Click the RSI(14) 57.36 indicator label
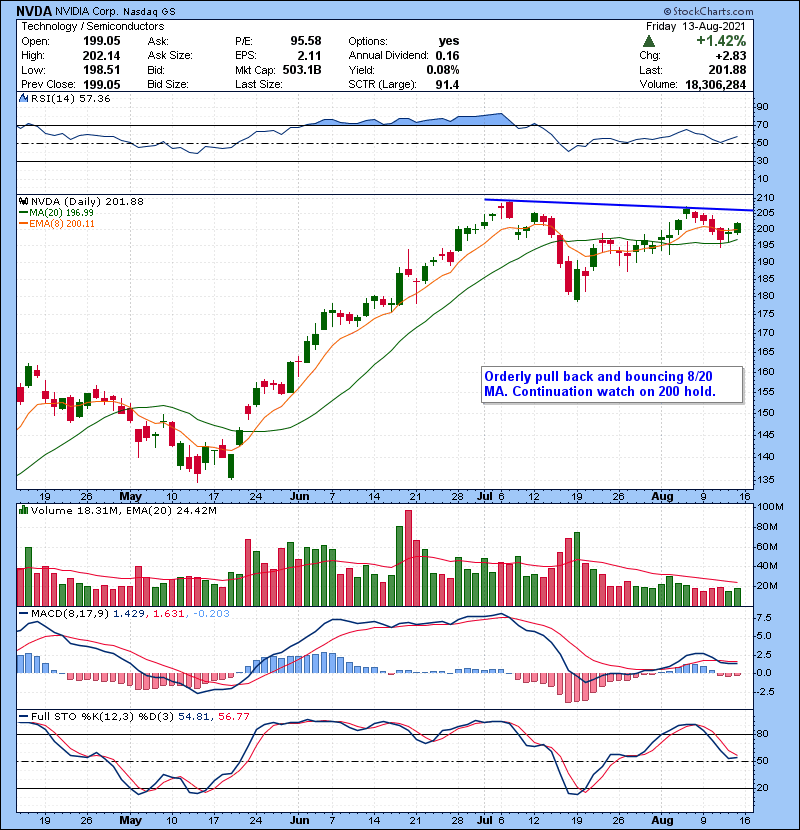800x830 pixels. click(x=70, y=98)
